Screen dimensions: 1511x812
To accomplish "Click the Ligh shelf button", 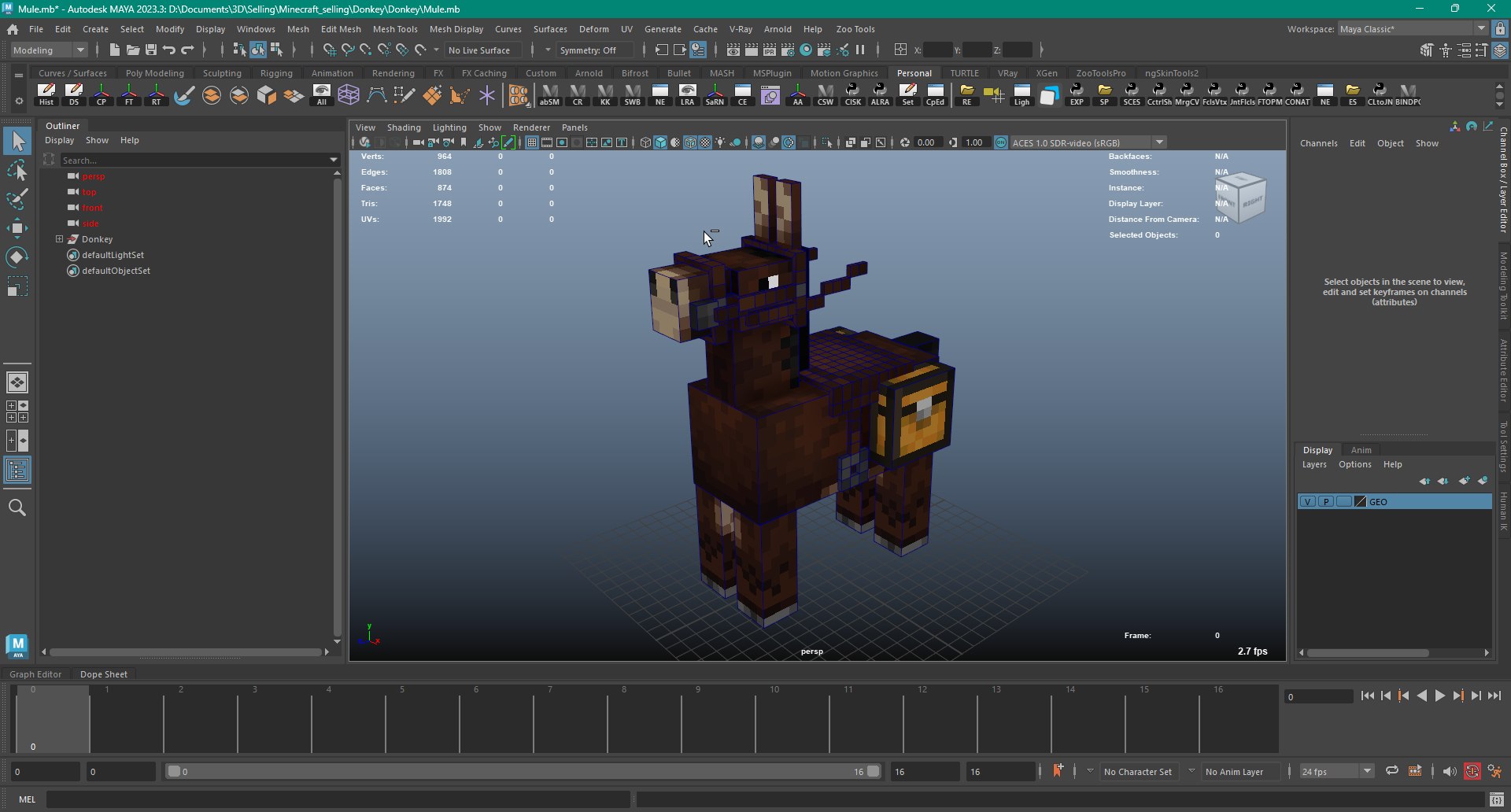I will click(x=1021, y=94).
